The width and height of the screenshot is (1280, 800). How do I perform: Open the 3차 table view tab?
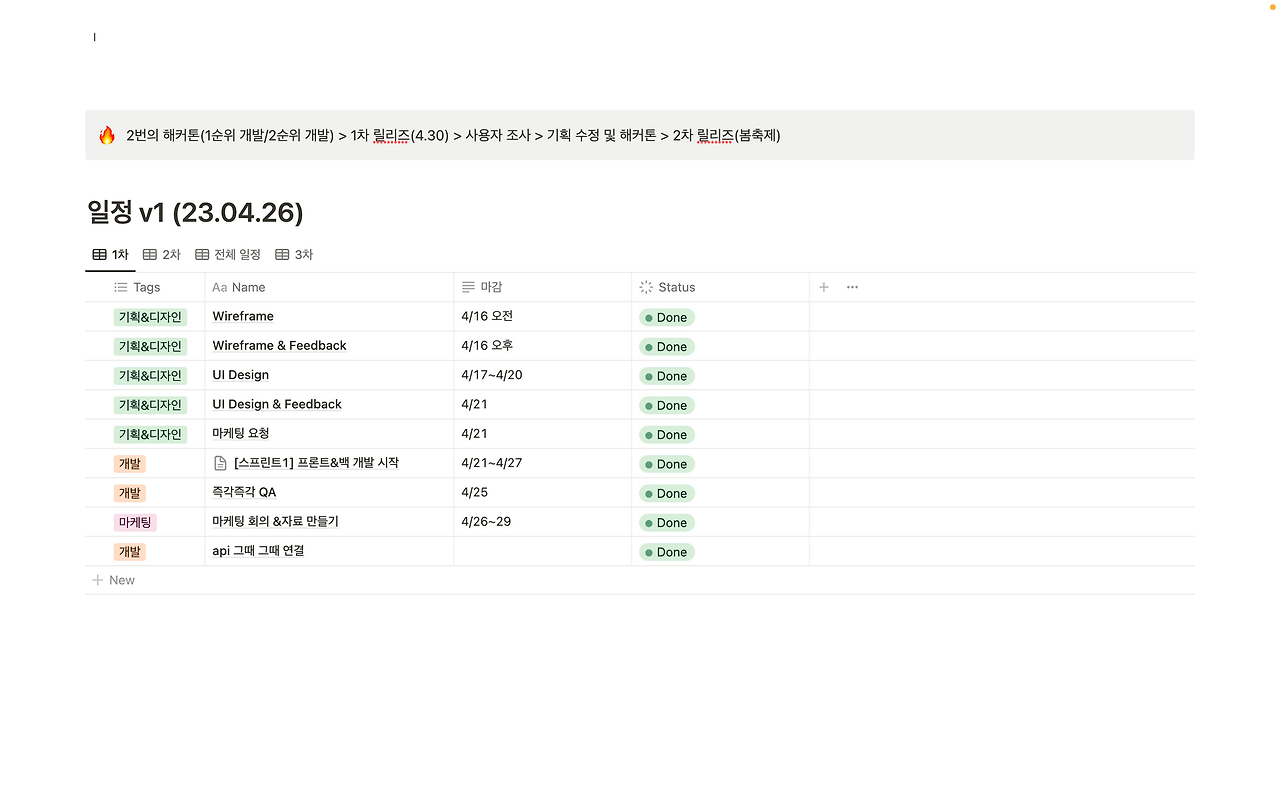294,255
